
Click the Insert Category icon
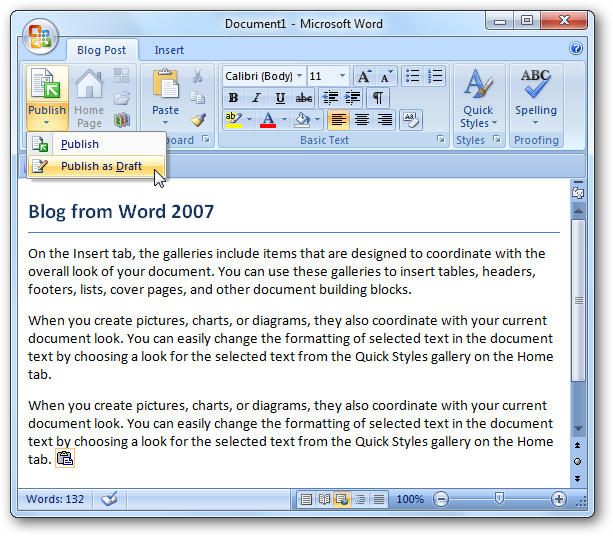[x=121, y=75]
